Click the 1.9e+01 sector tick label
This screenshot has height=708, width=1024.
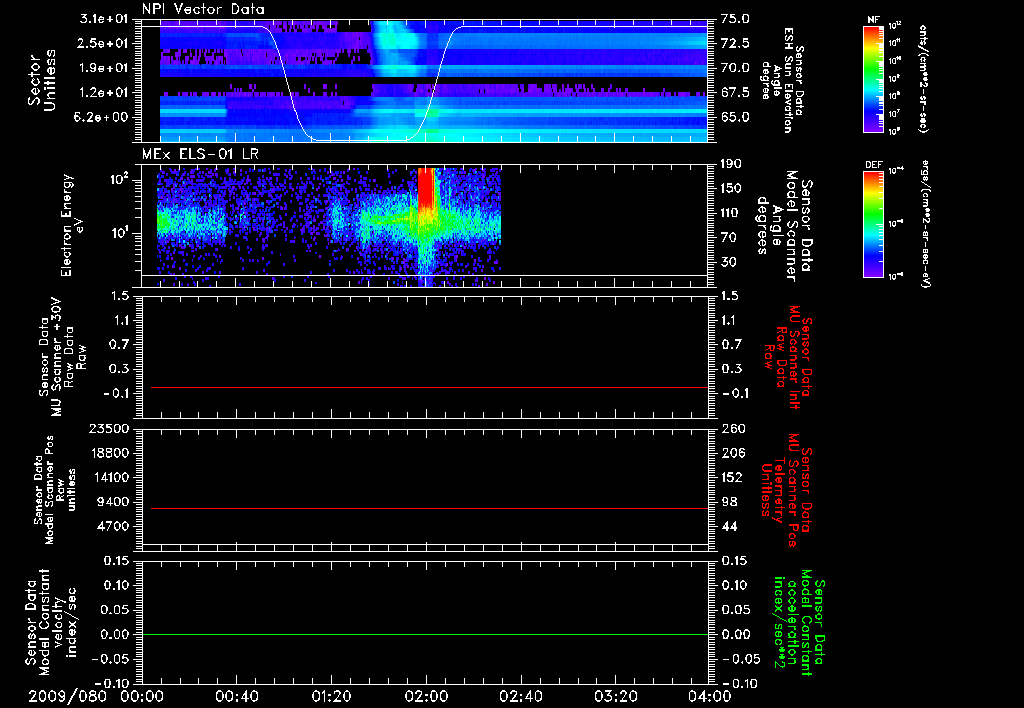coord(104,68)
